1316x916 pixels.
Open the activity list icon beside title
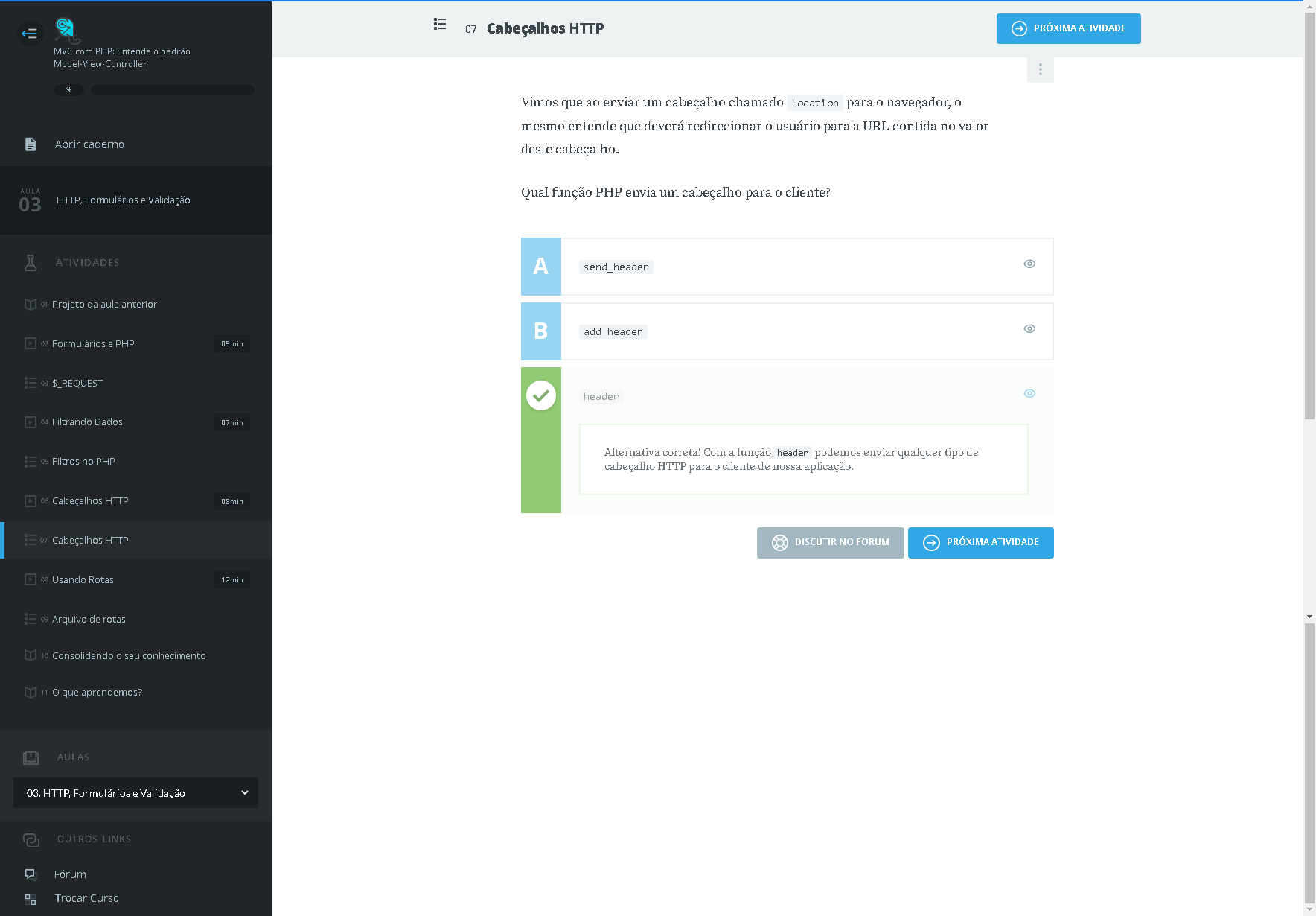440,25
